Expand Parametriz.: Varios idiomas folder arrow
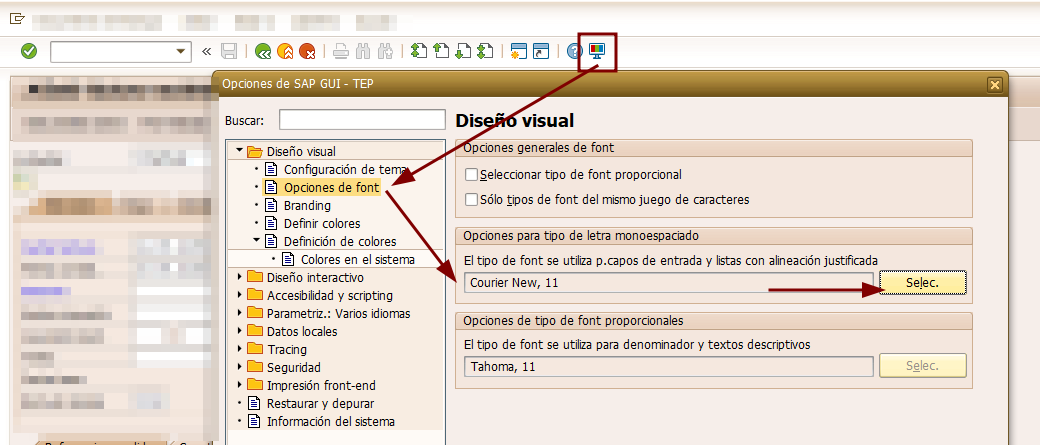The height and width of the screenshot is (445, 1040). tap(239, 313)
